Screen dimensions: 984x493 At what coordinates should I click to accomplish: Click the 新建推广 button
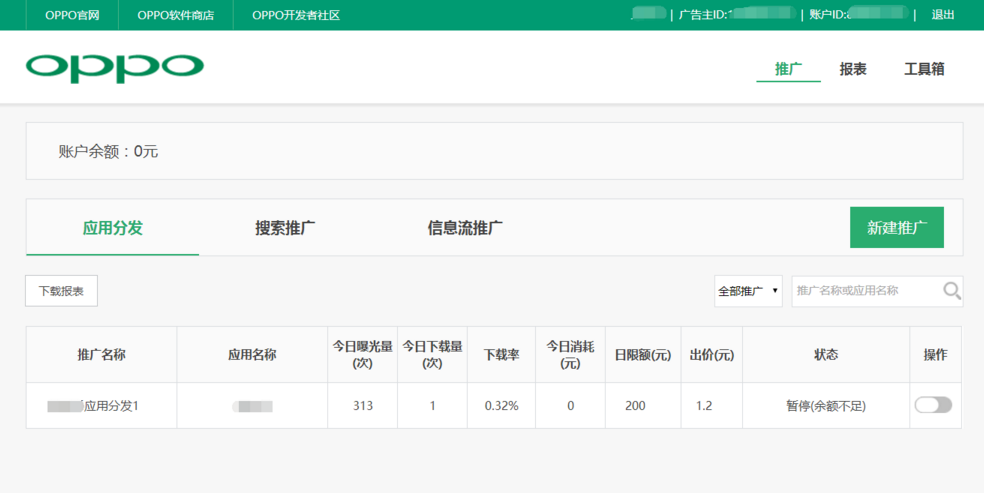897,228
